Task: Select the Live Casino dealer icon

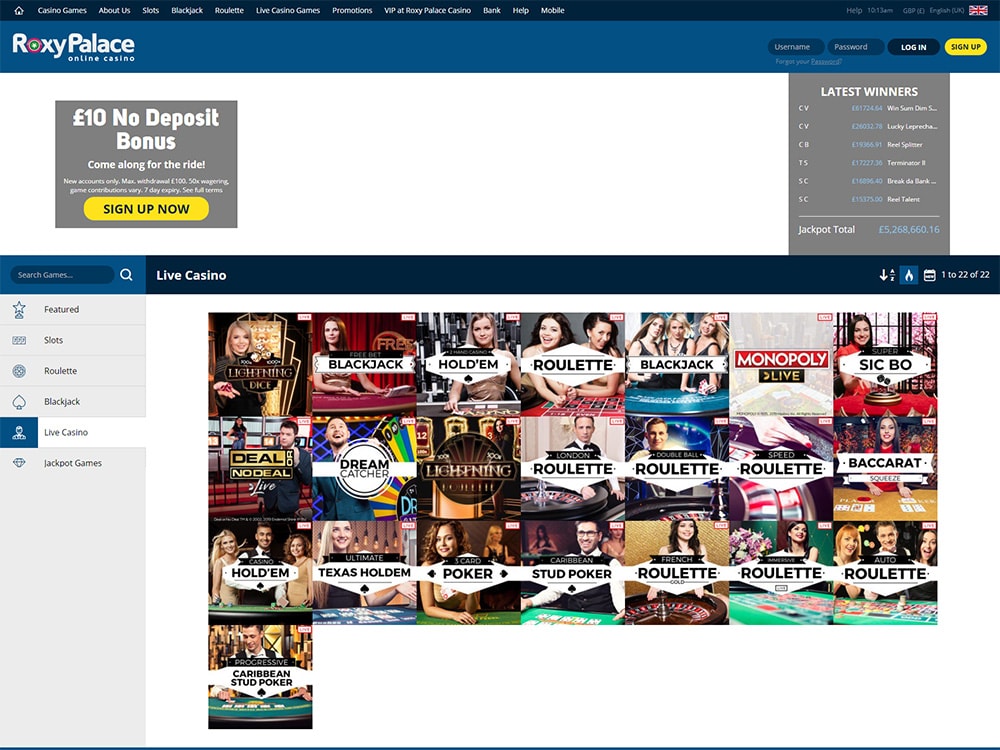Action: (x=19, y=432)
